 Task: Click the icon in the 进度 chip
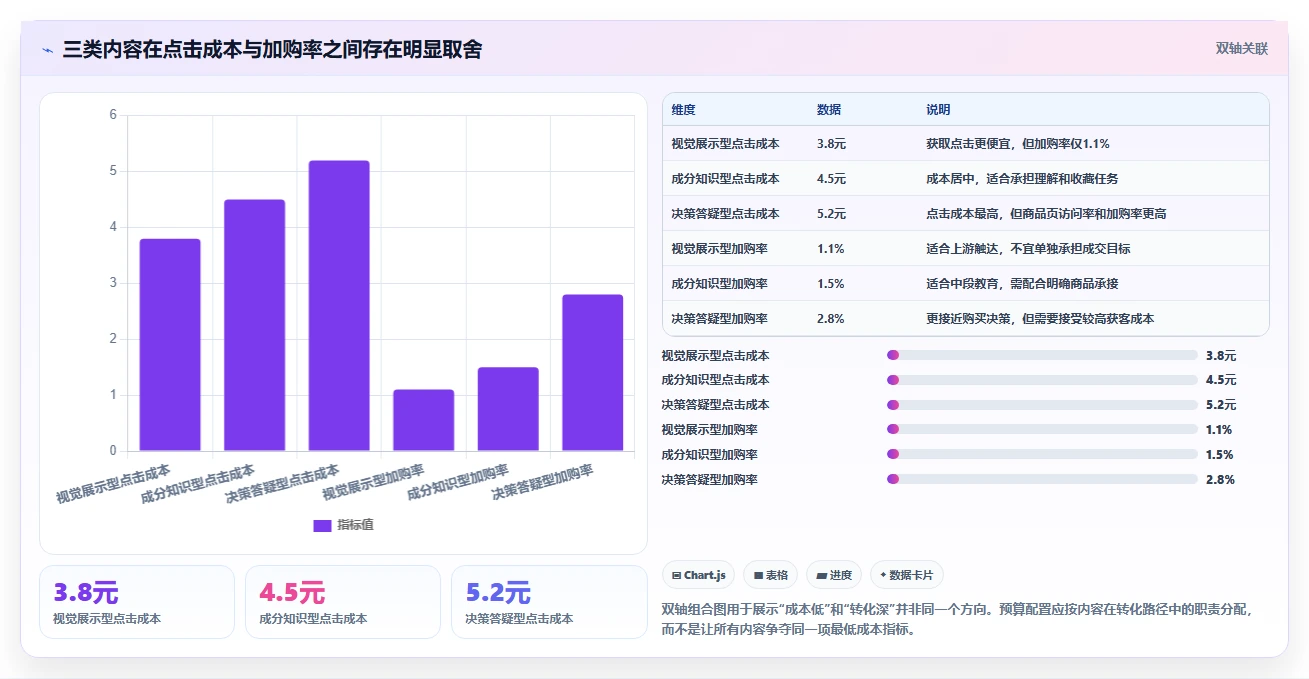coord(821,575)
